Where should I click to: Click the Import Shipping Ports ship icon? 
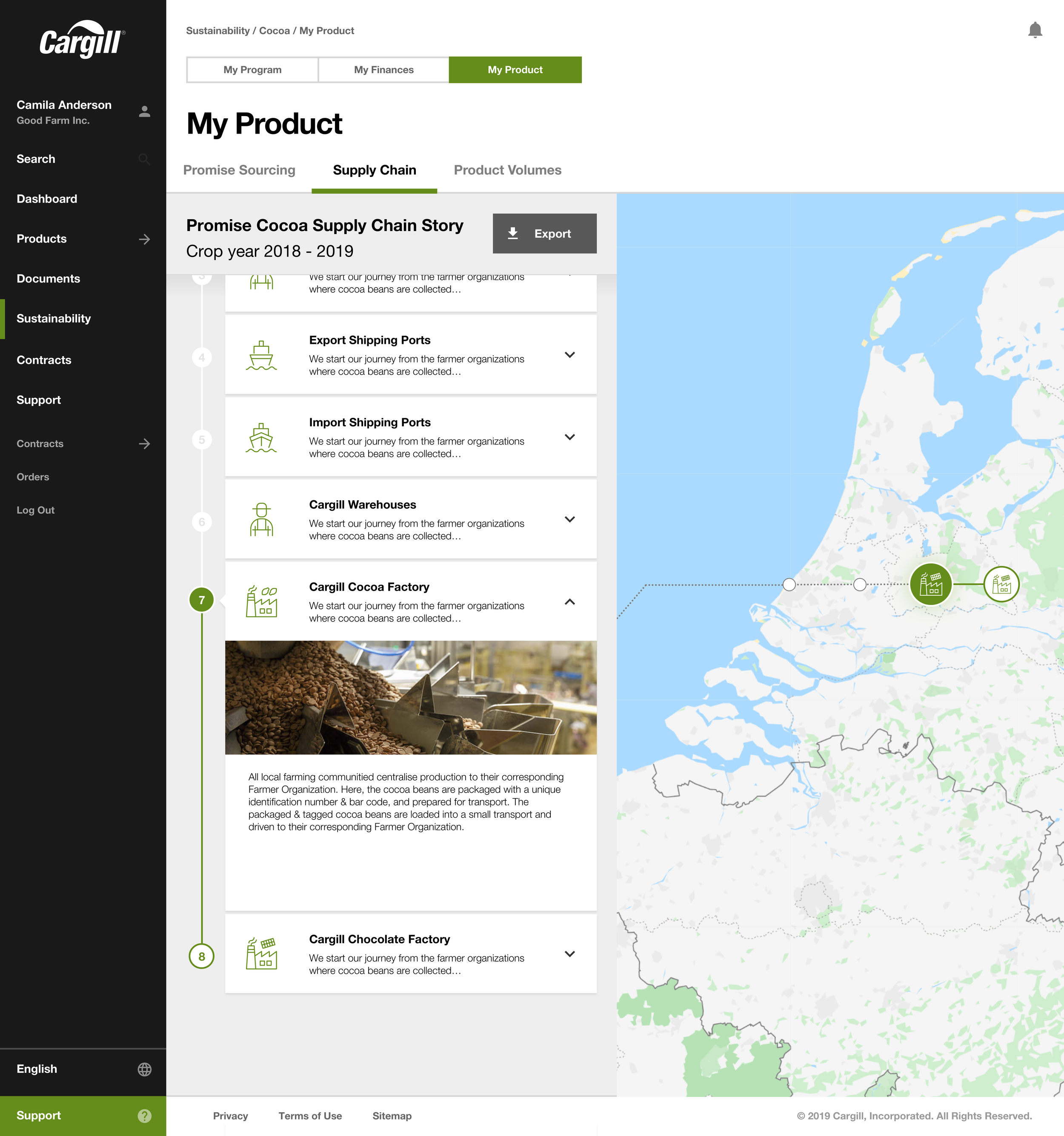pos(261,438)
